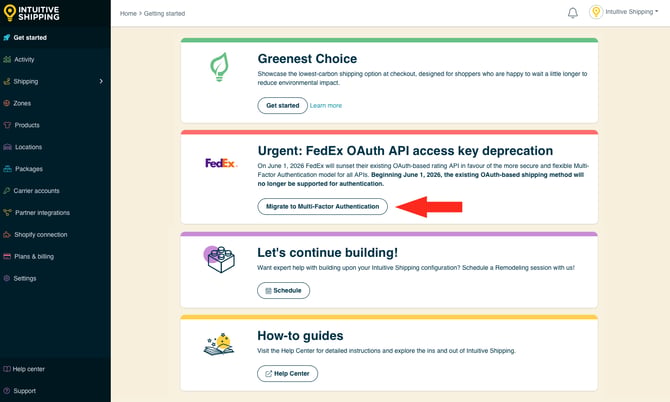
Task: Click the Shopify connection icon
Action: (x=7, y=235)
